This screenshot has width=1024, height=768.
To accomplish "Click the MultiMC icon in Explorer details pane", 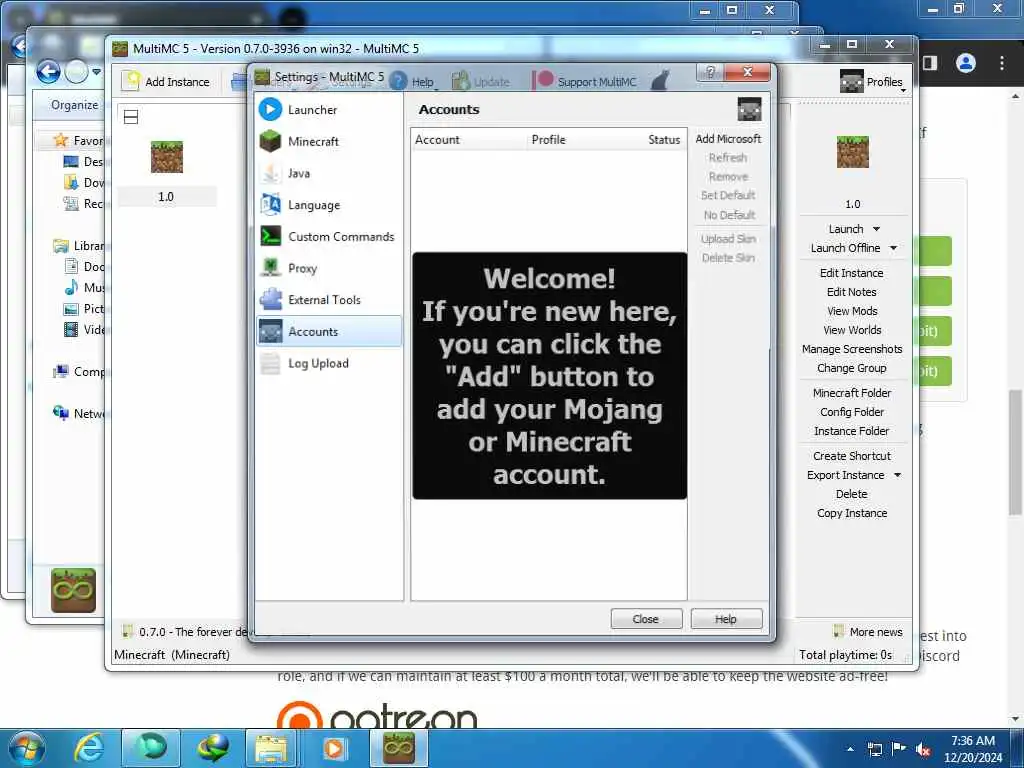I will tap(73, 590).
